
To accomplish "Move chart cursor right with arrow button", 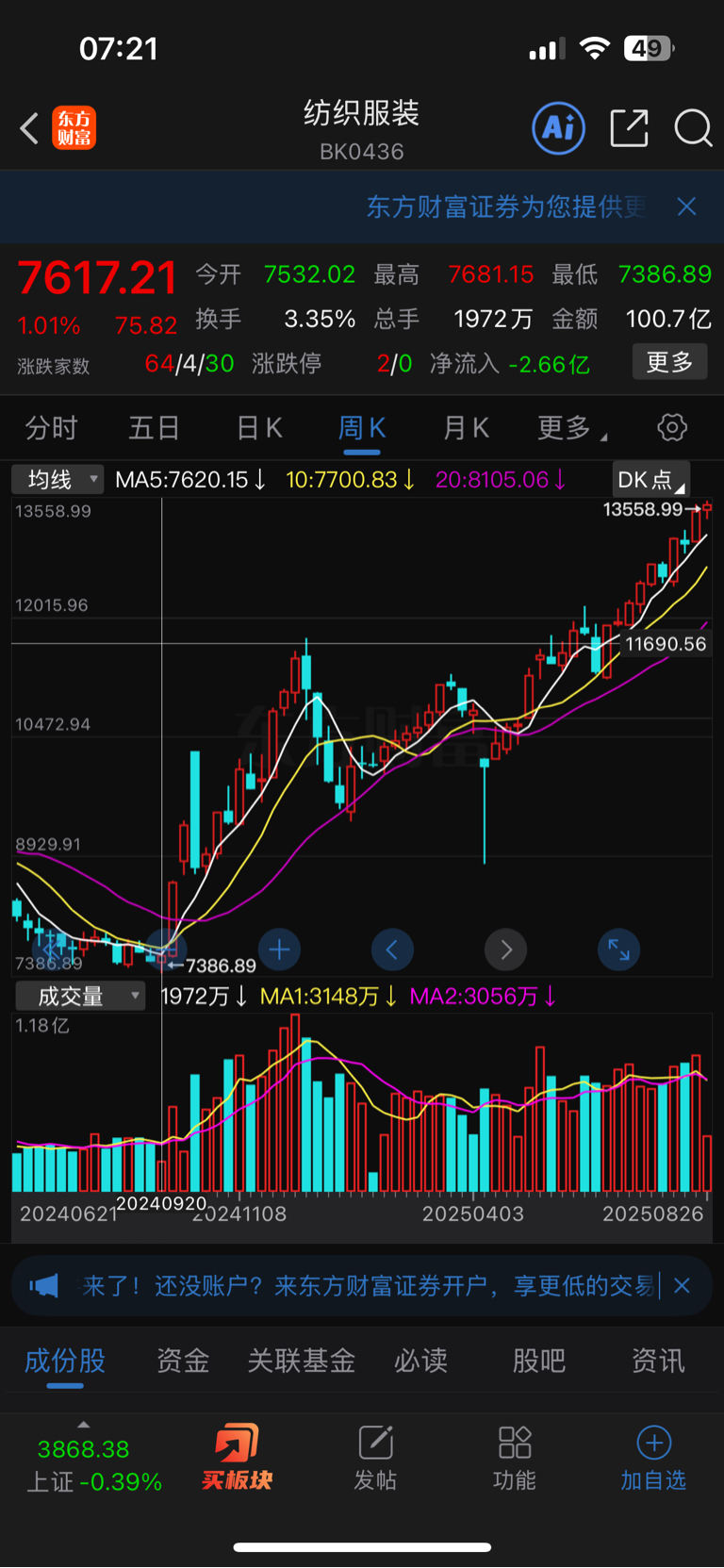I will (506, 949).
